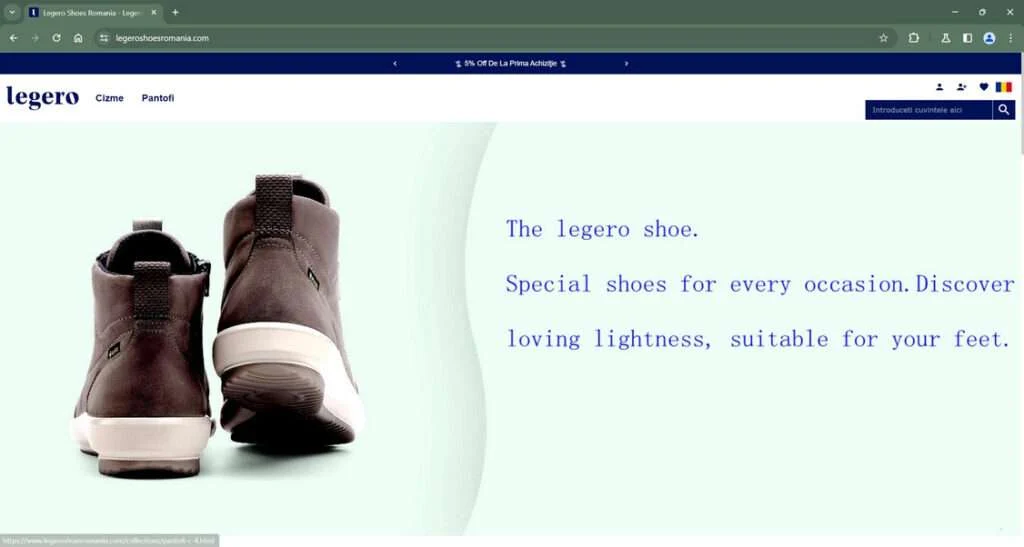Go to browser home page
The height and width of the screenshot is (547, 1024).
tap(78, 38)
